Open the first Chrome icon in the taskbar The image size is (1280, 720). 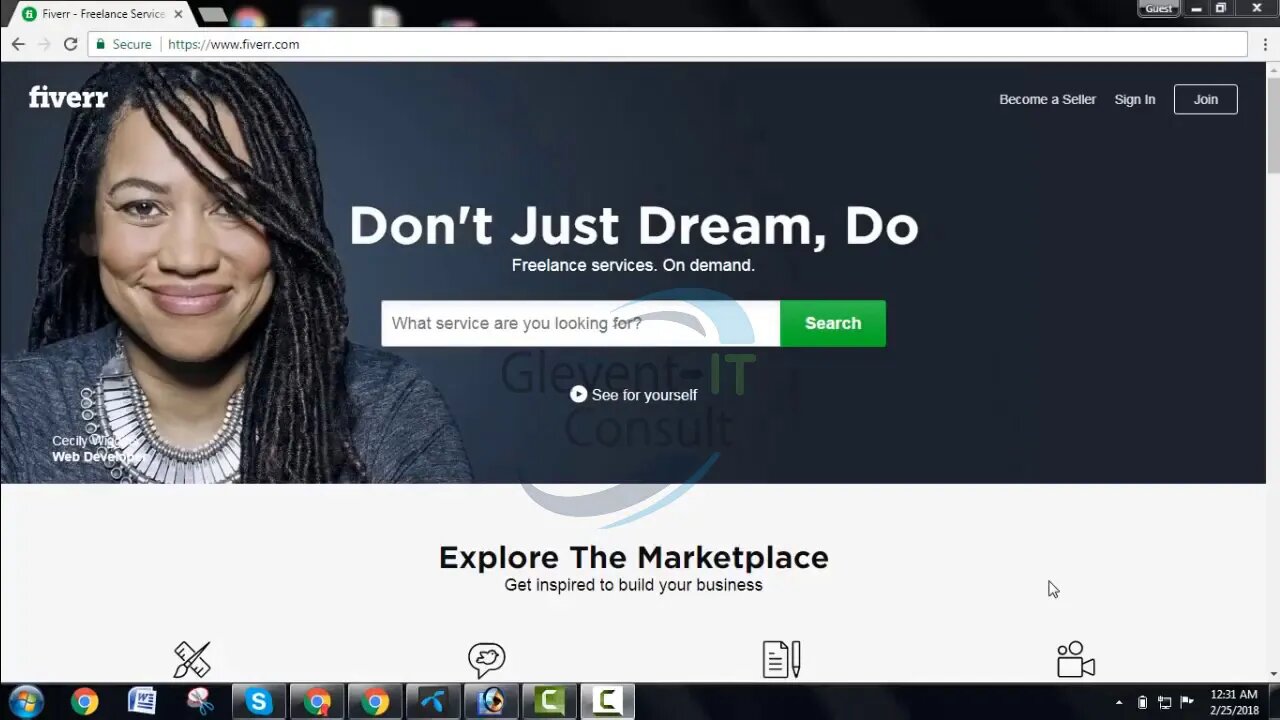point(85,702)
